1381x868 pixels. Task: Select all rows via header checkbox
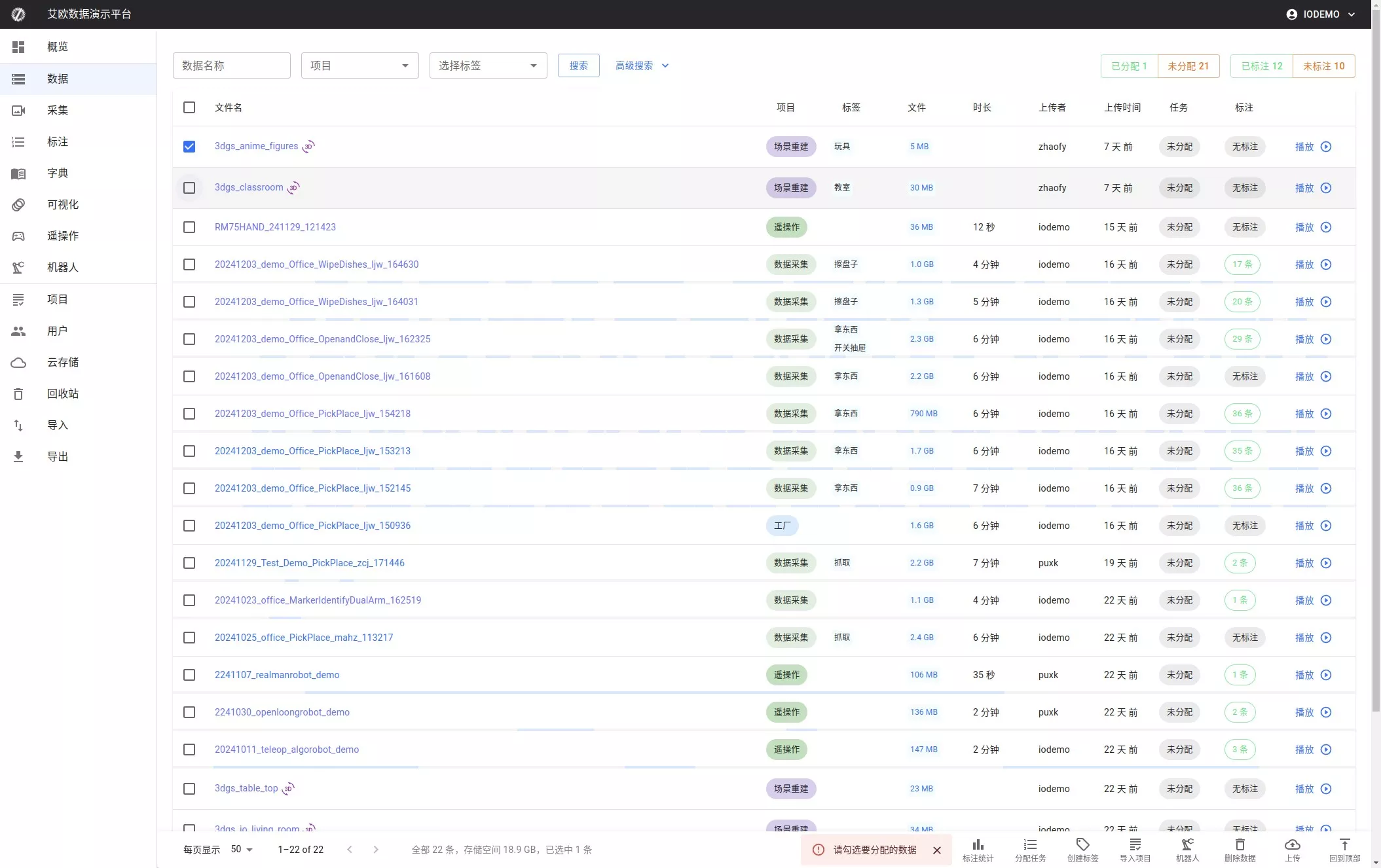point(189,107)
